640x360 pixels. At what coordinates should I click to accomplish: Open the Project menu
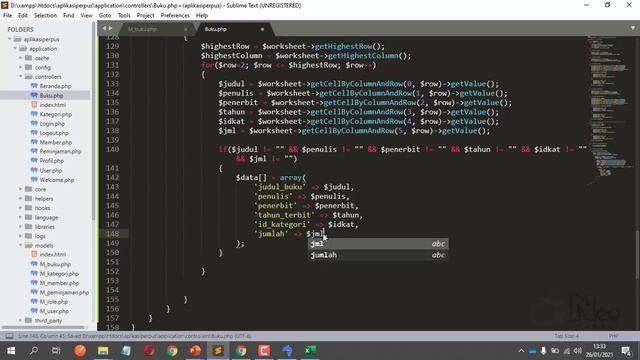click(145, 16)
